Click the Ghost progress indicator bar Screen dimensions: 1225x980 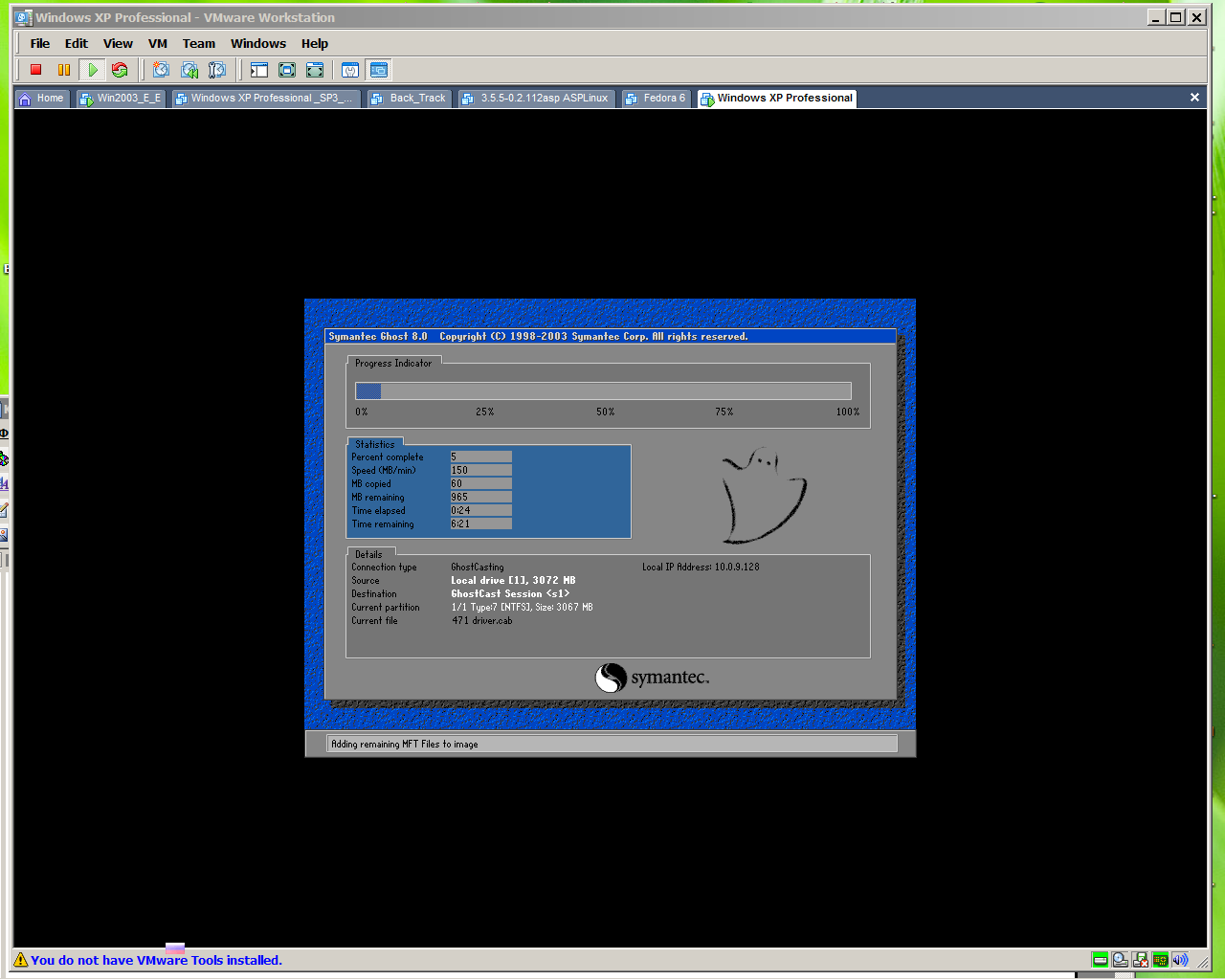pos(603,390)
